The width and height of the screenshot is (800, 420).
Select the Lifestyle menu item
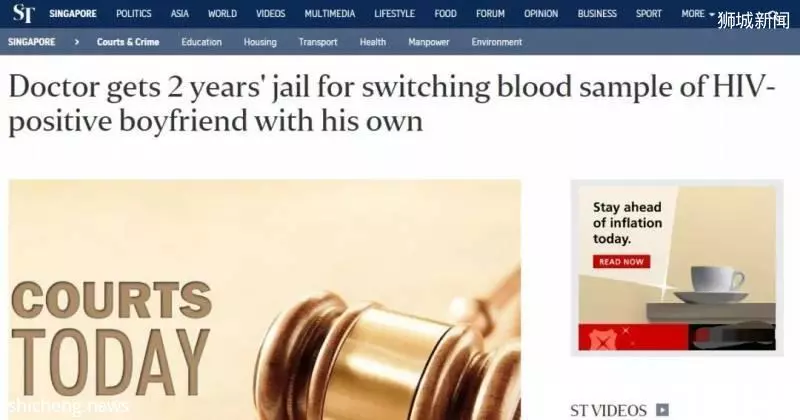click(394, 14)
